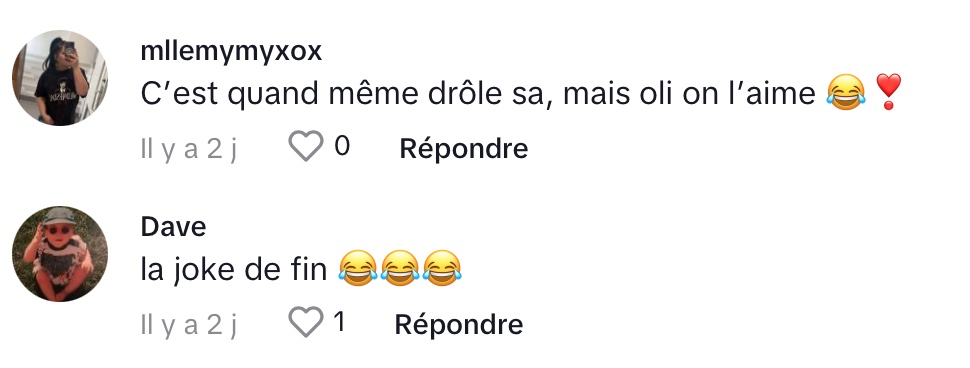Reply to mllemymyxox's comment via Répondre
Screen dimensions: 970x368
(x=463, y=148)
